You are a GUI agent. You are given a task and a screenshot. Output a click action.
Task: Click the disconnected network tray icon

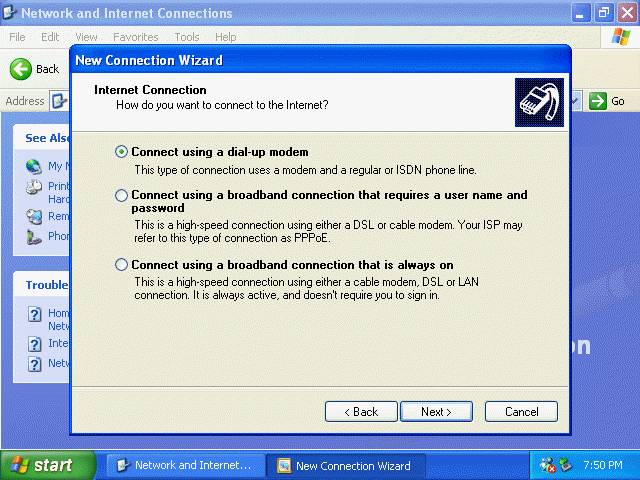coord(547,465)
